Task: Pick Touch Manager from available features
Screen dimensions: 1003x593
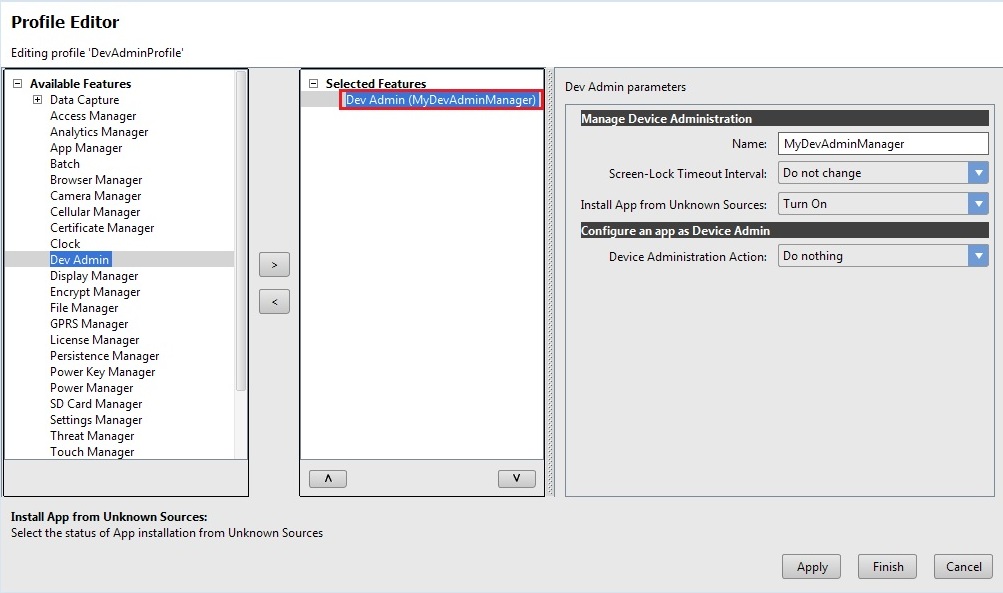Action: (92, 452)
